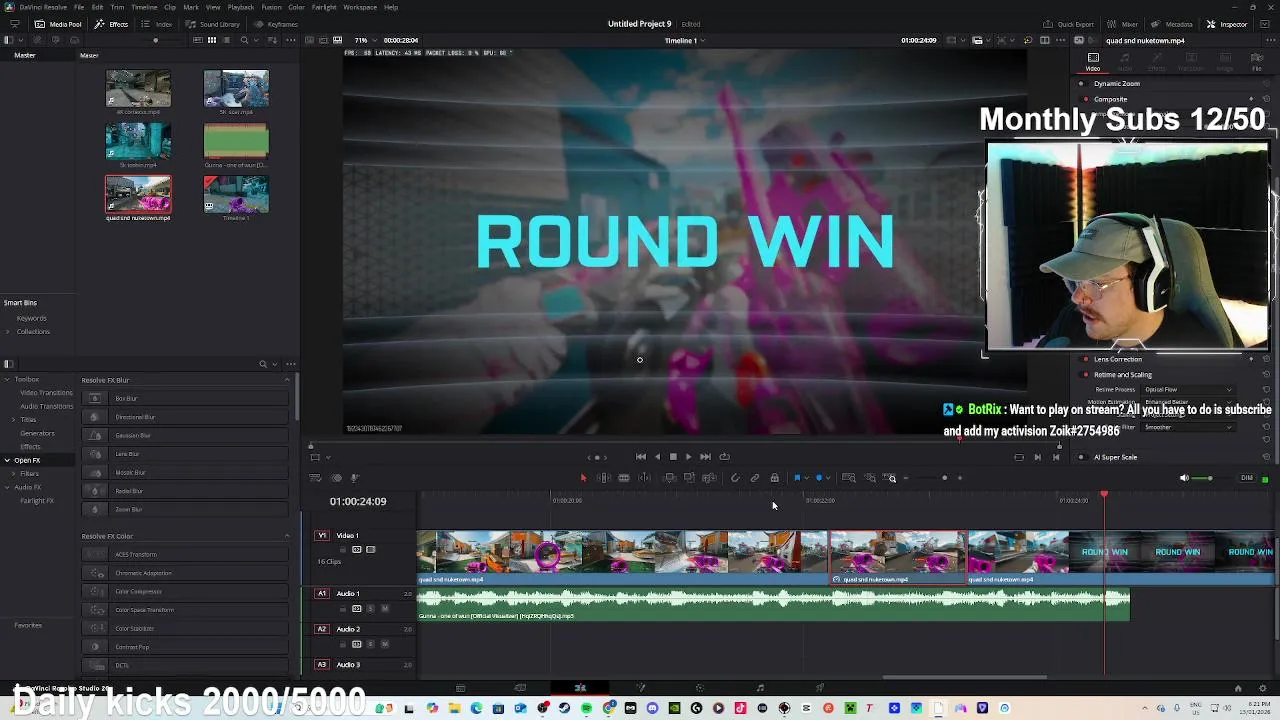
Task: Click the Custom Zoom magnifier icon
Action: [891, 478]
